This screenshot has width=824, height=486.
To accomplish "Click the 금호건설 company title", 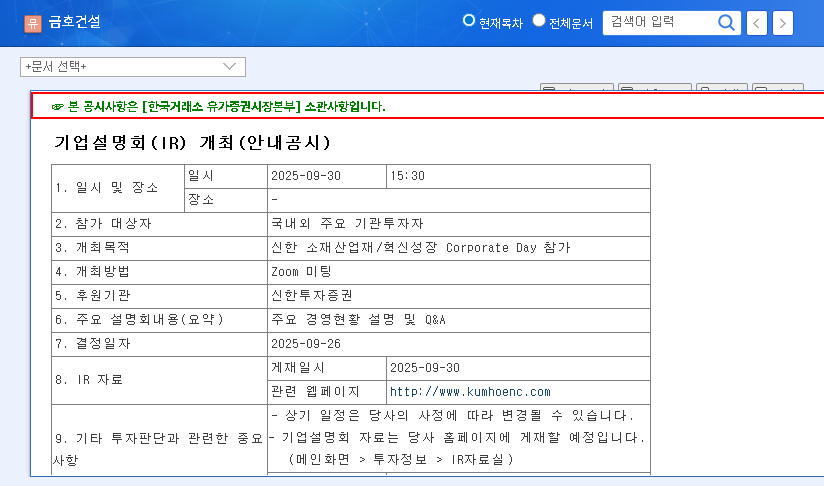I will 74,22.
